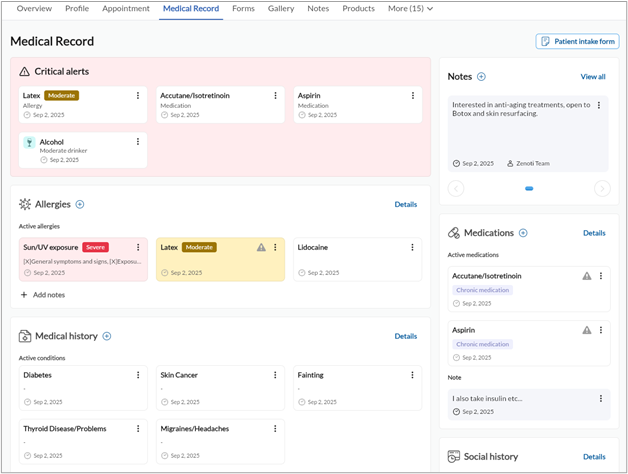Open options for Accutane/Isotretinoin critical alert
Image resolution: width=628 pixels, height=474 pixels.
(x=275, y=95)
